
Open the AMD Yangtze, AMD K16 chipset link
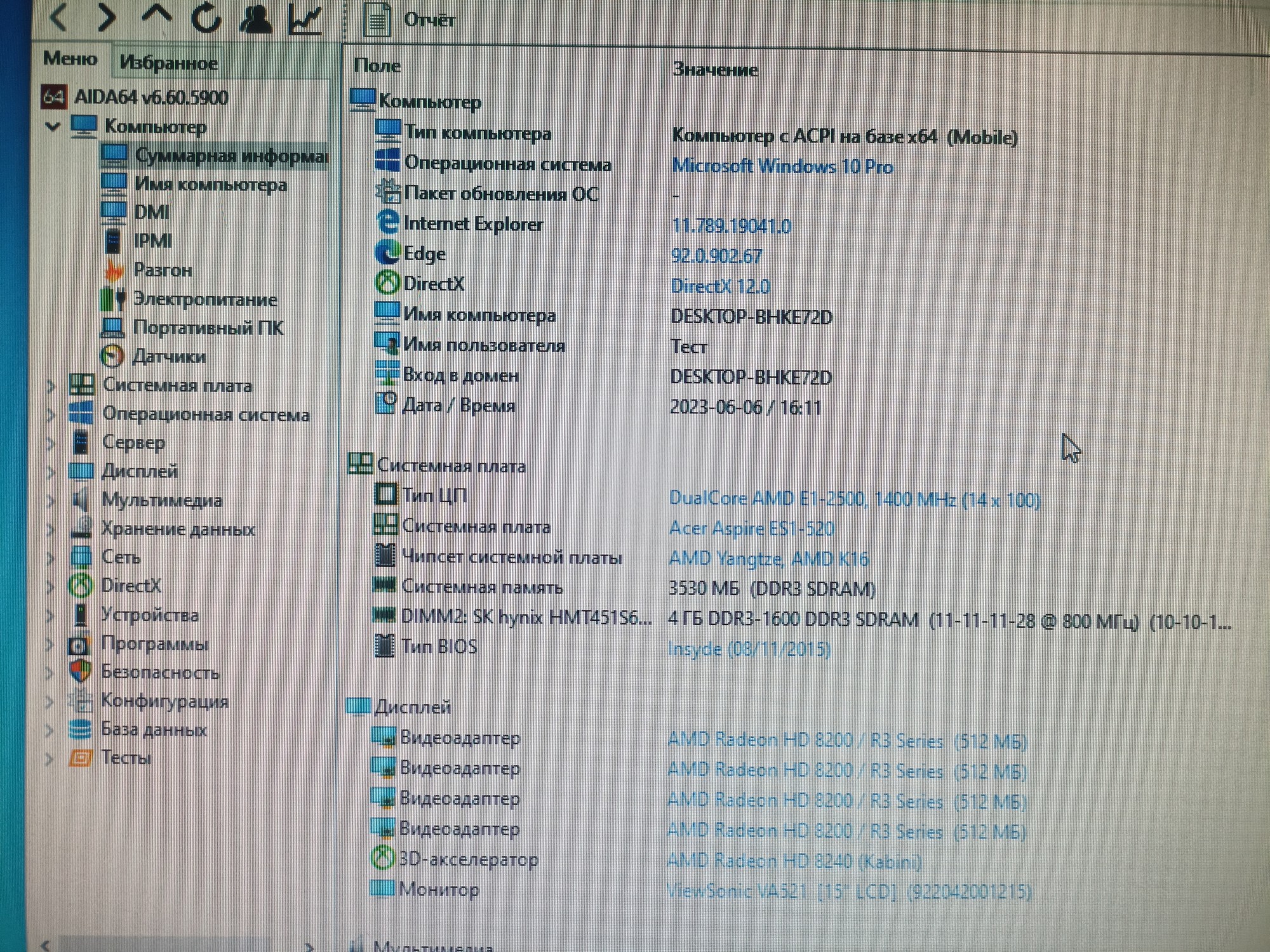point(768,559)
